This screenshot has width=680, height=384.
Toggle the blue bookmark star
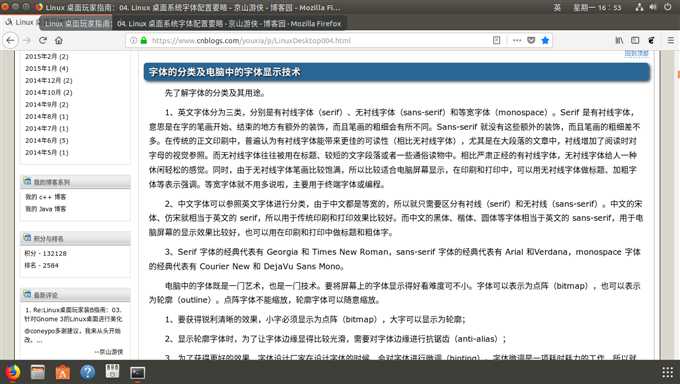coord(545,40)
